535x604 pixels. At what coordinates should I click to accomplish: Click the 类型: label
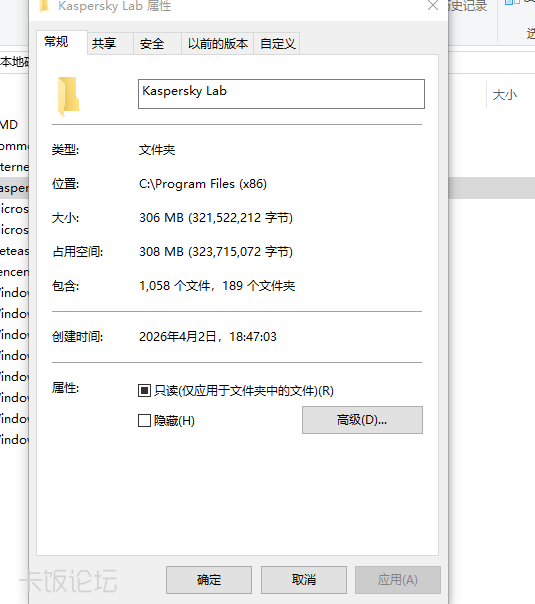65,150
